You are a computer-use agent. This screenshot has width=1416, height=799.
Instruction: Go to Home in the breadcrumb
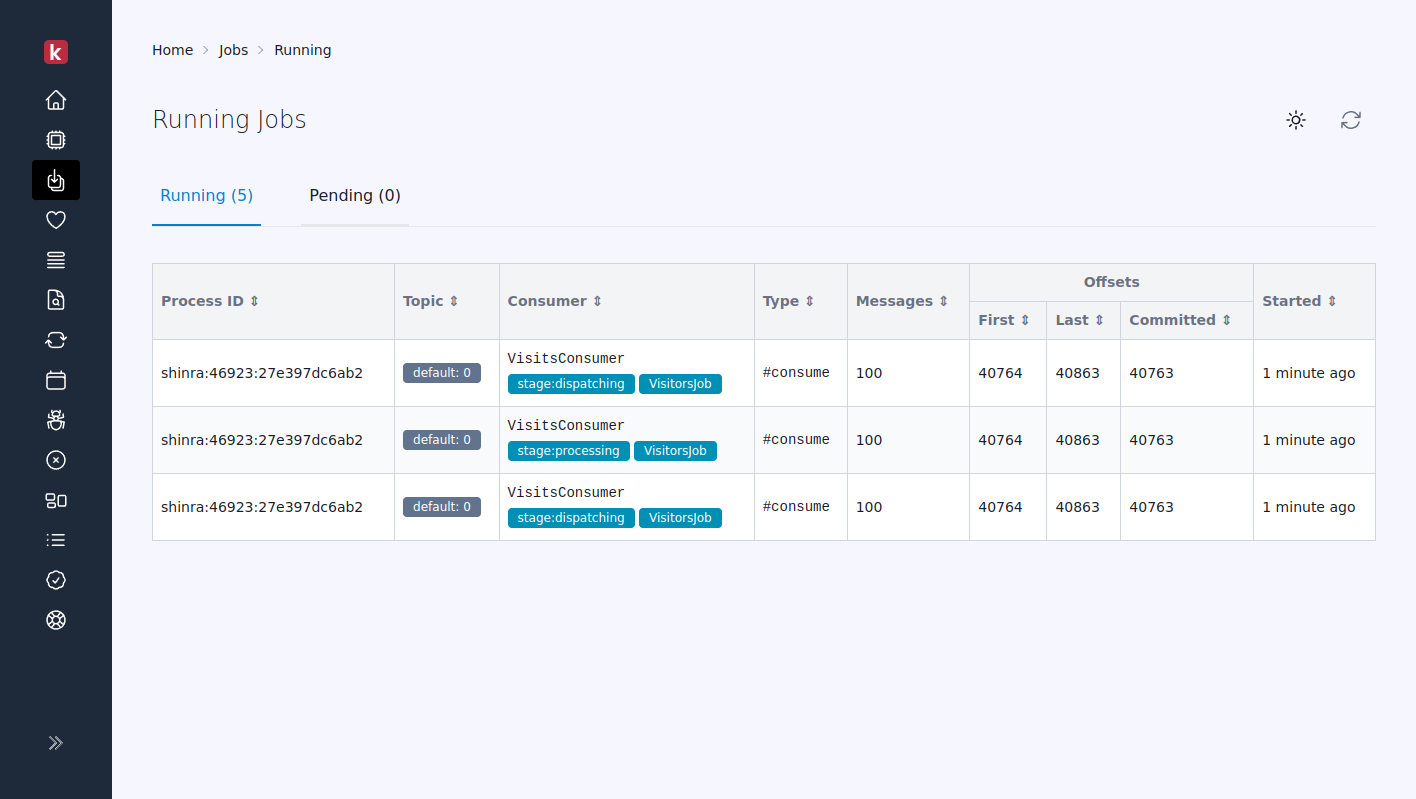point(172,50)
